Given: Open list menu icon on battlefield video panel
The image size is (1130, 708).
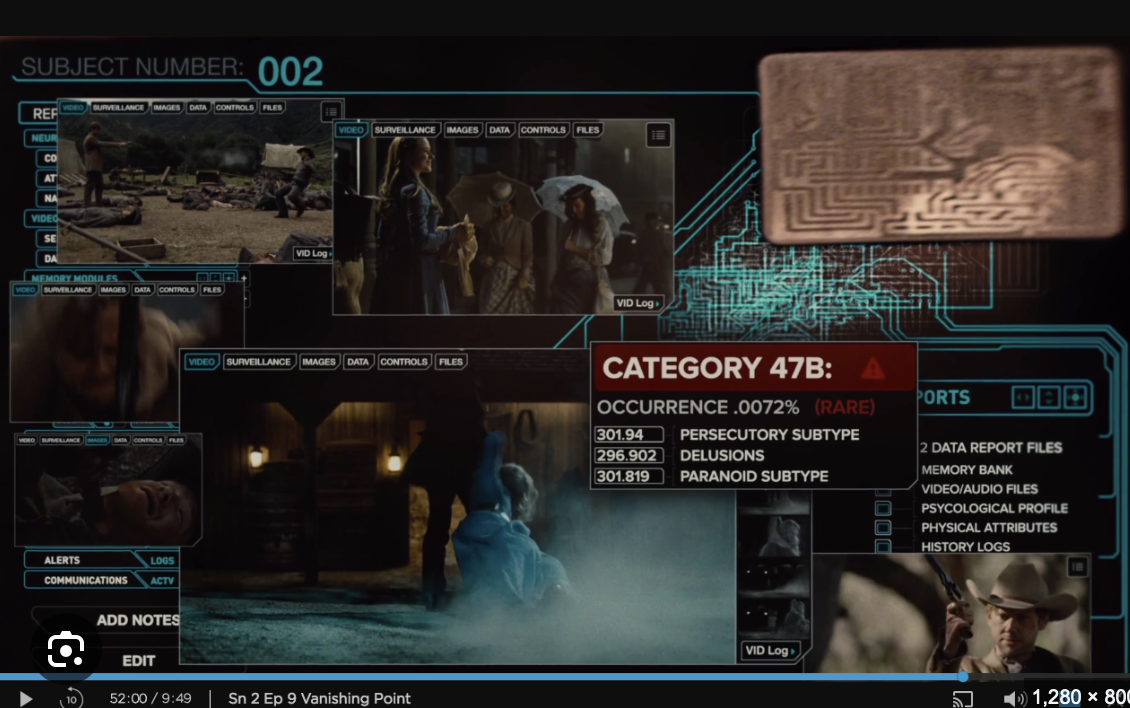Looking at the screenshot, I should (331, 111).
